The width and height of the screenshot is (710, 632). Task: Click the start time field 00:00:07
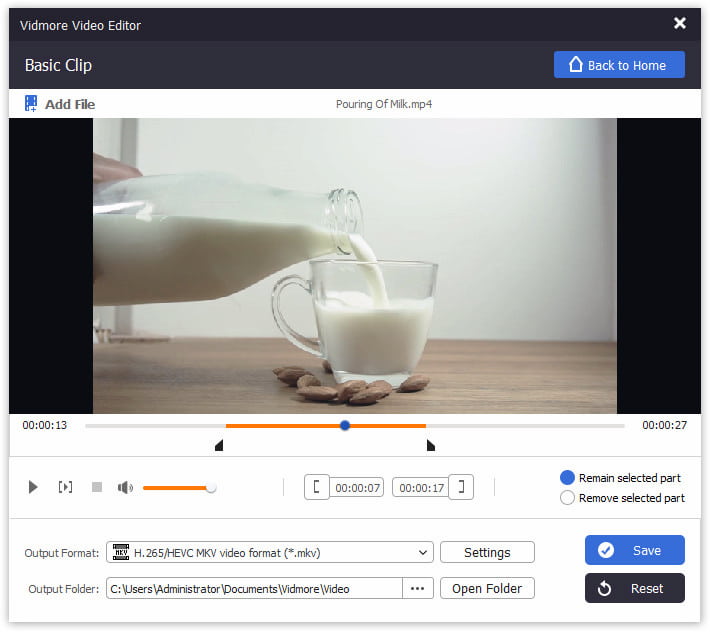coord(358,488)
